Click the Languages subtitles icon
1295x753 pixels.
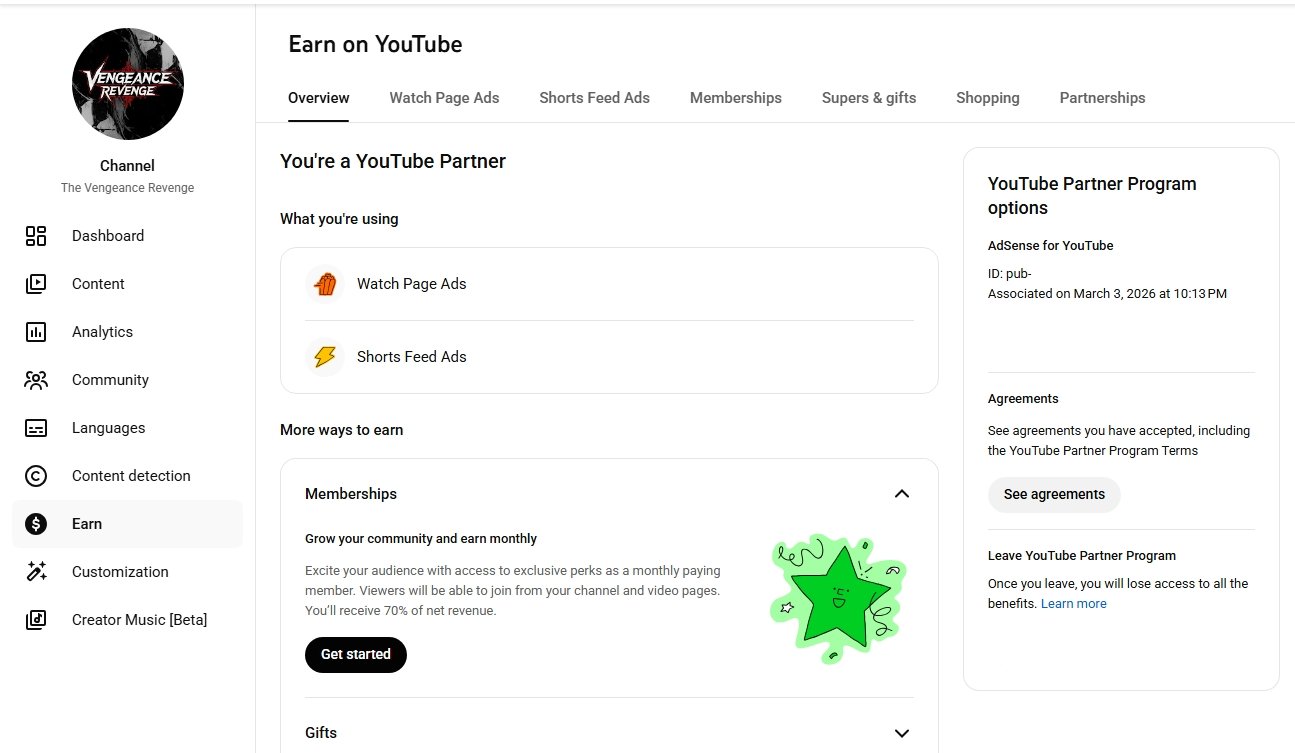36,428
